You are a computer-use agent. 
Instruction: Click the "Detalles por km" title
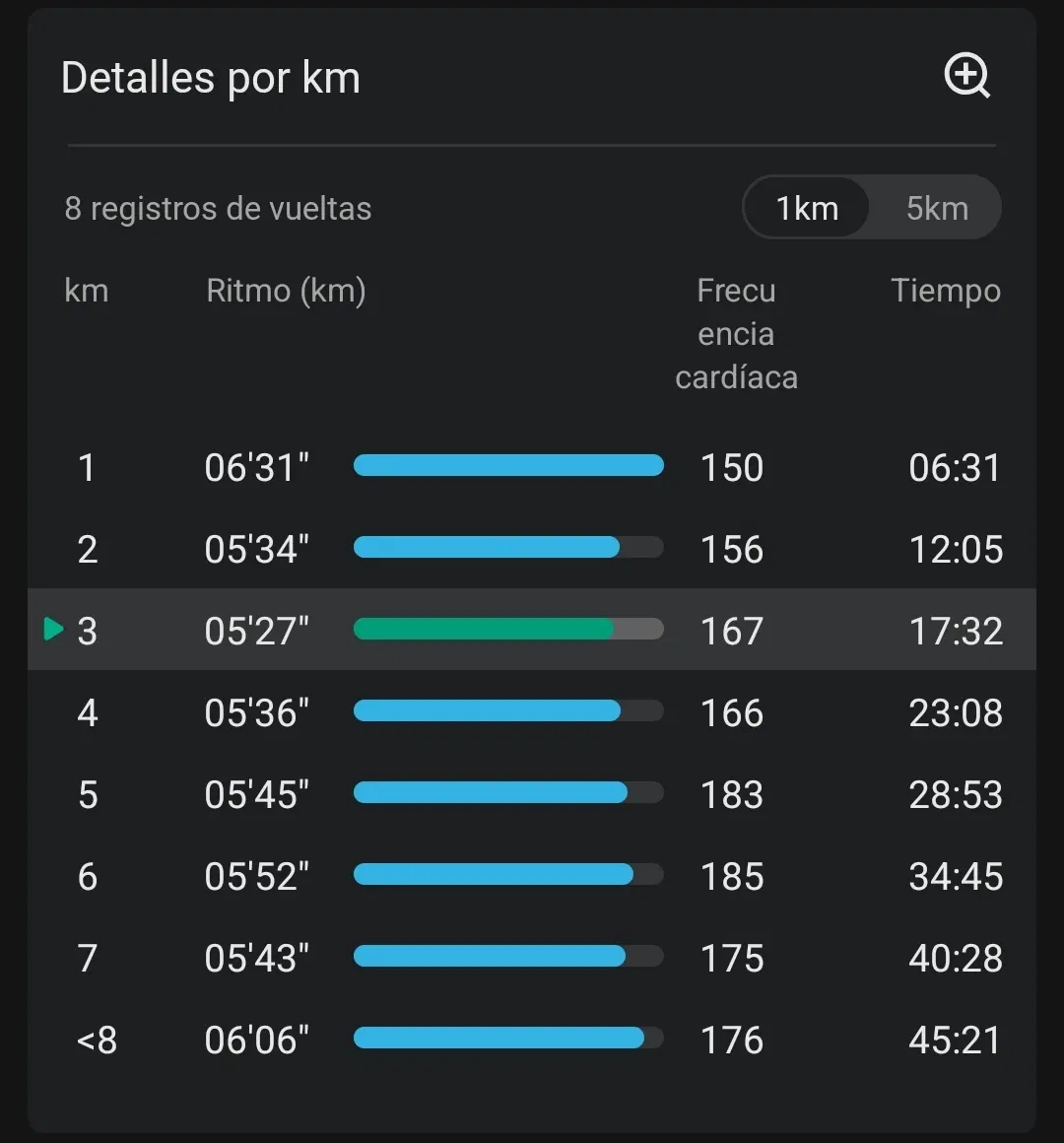click(211, 78)
